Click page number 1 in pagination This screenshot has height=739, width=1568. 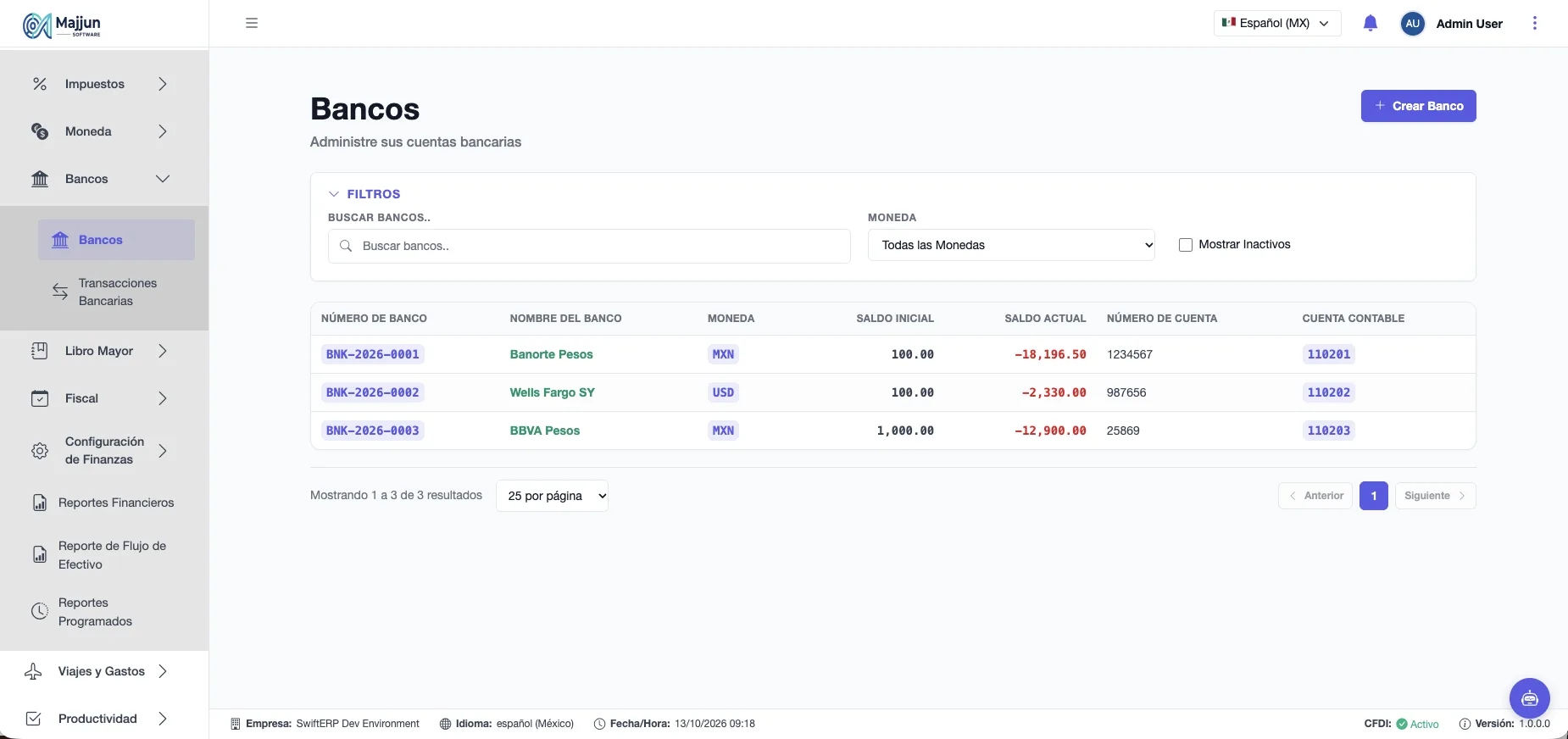[1373, 496]
